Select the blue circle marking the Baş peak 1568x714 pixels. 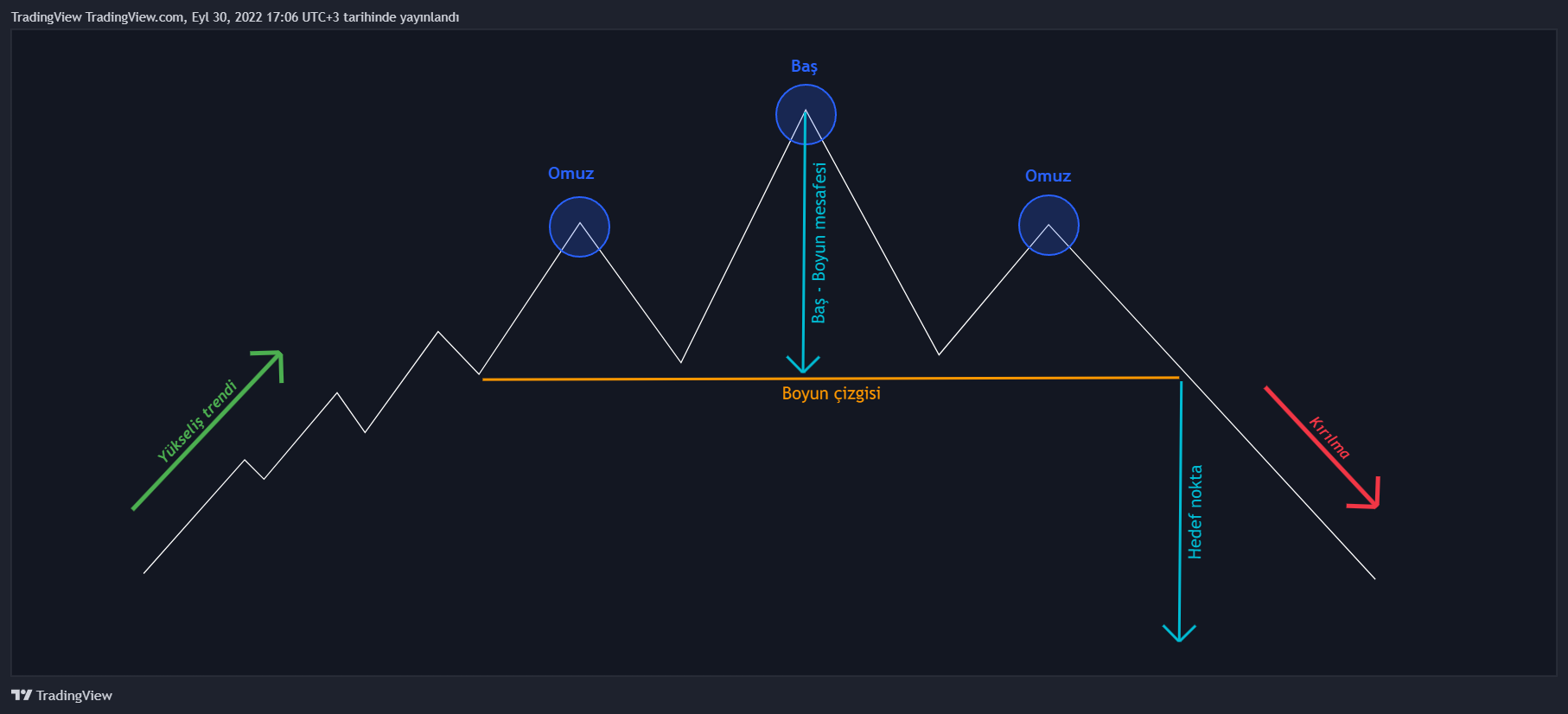coord(806,114)
